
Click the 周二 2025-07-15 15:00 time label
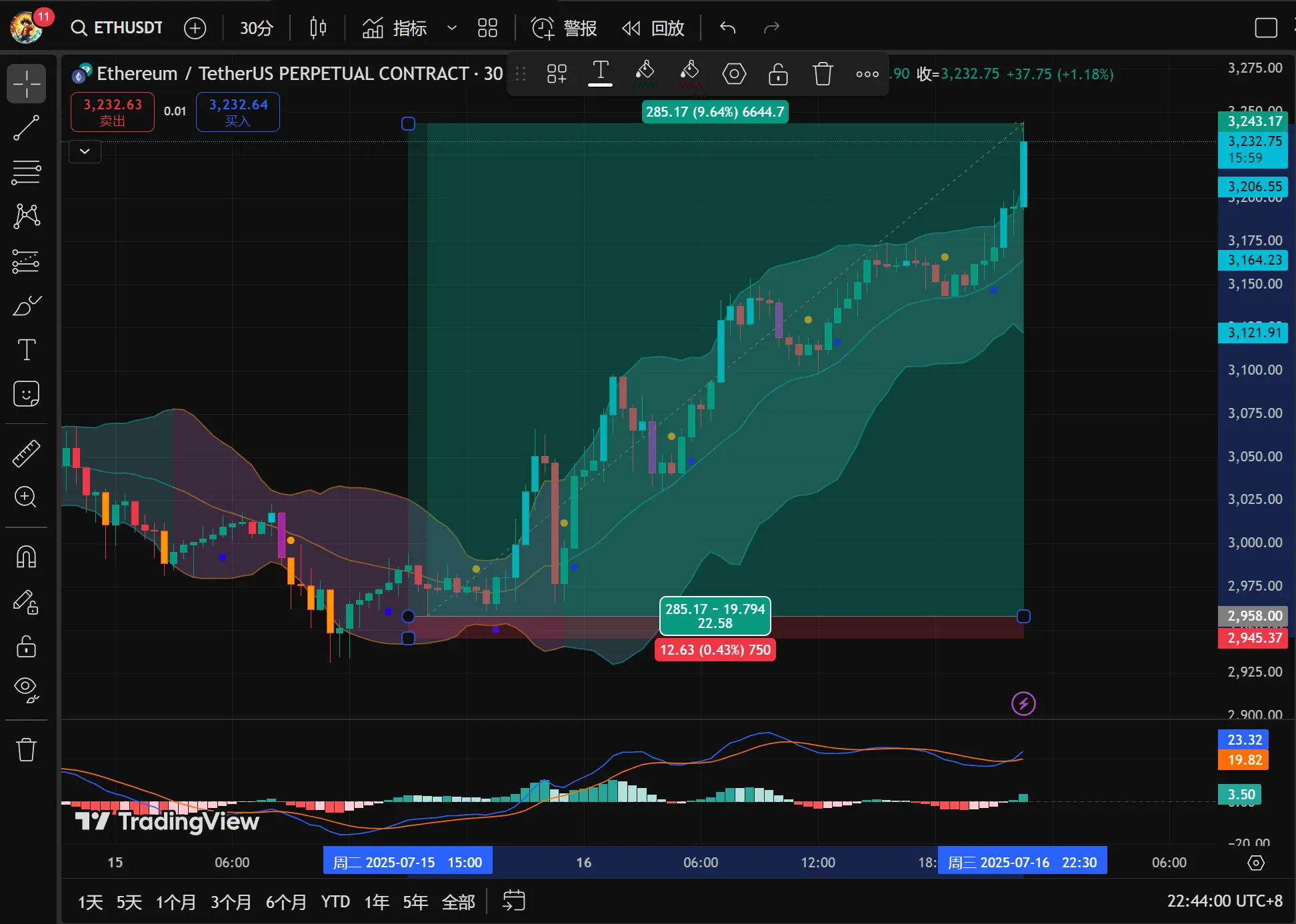tap(408, 862)
